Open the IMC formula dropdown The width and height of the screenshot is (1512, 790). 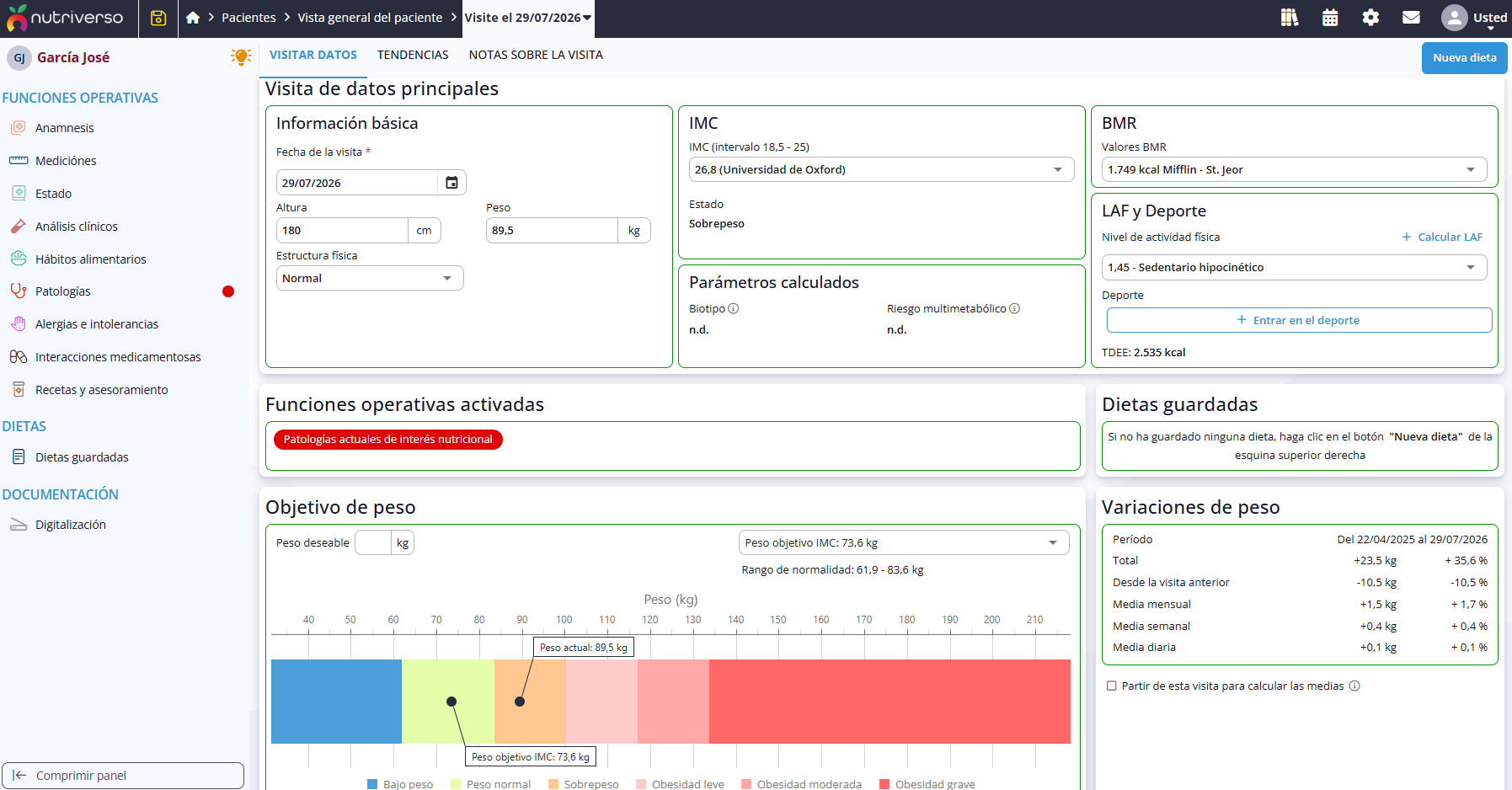881,169
